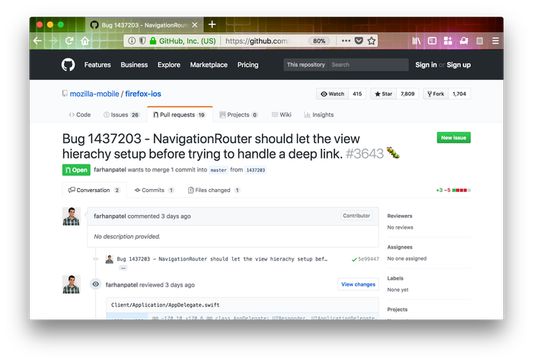
Task: Go back with the browser back arrow
Action: (37, 41)
